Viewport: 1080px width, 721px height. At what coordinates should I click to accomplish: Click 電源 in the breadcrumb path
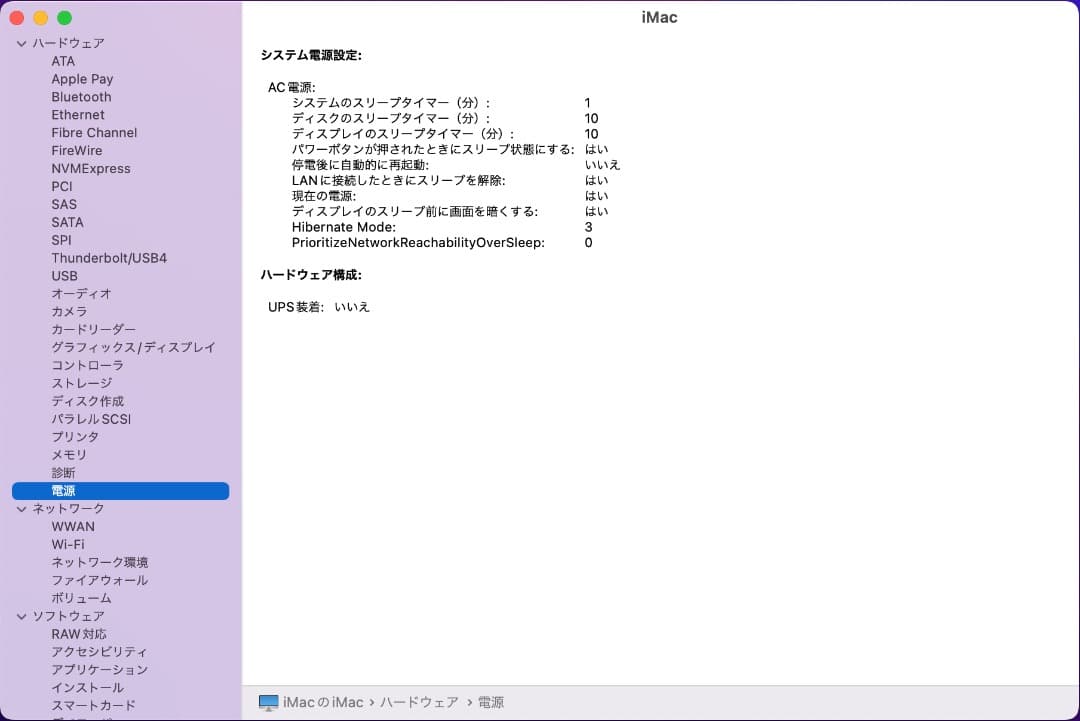[489, 702]
